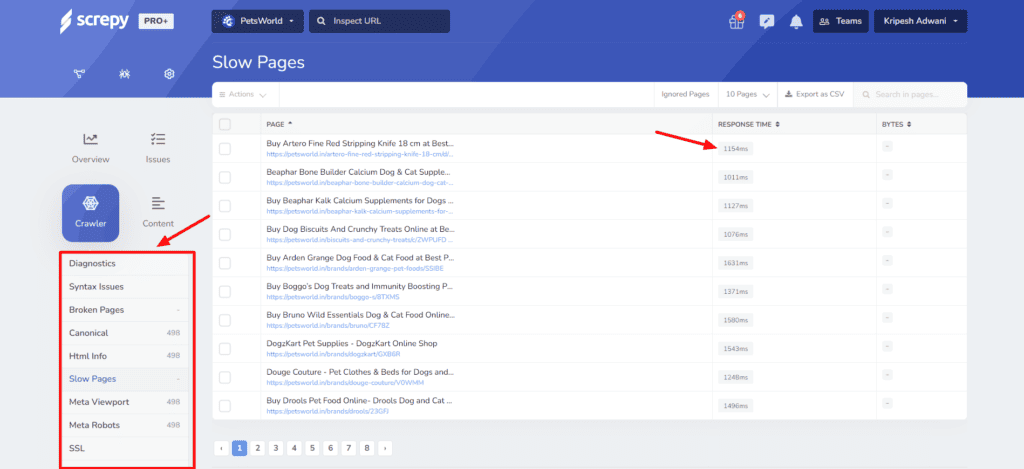Check the select-all checkbox in table header
This screenshot has height=469, width=1024.
[x=225, y=124]
